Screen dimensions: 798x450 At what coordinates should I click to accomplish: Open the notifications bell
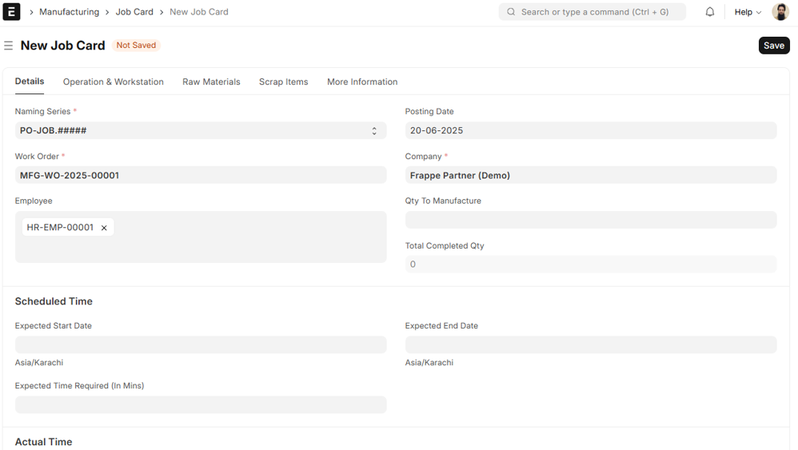(710, 12)
